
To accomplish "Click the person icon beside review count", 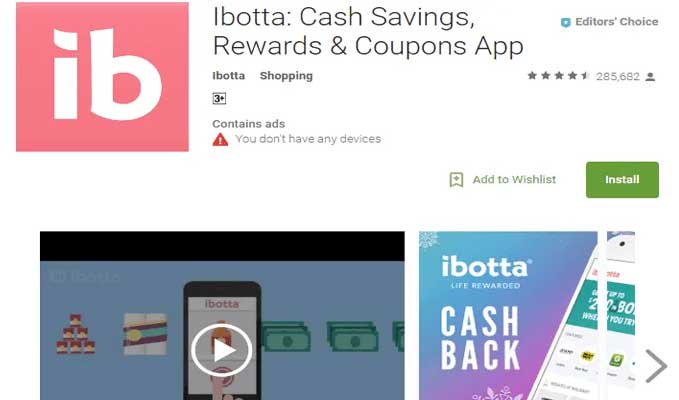I will tap(650, 77).
